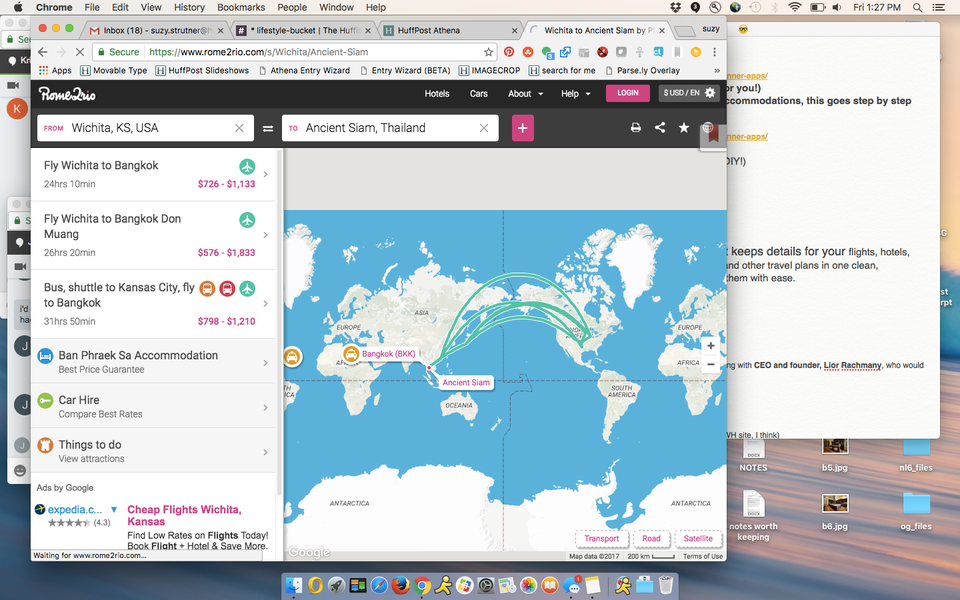Open Firefox from the dock

tap(400, 585)
